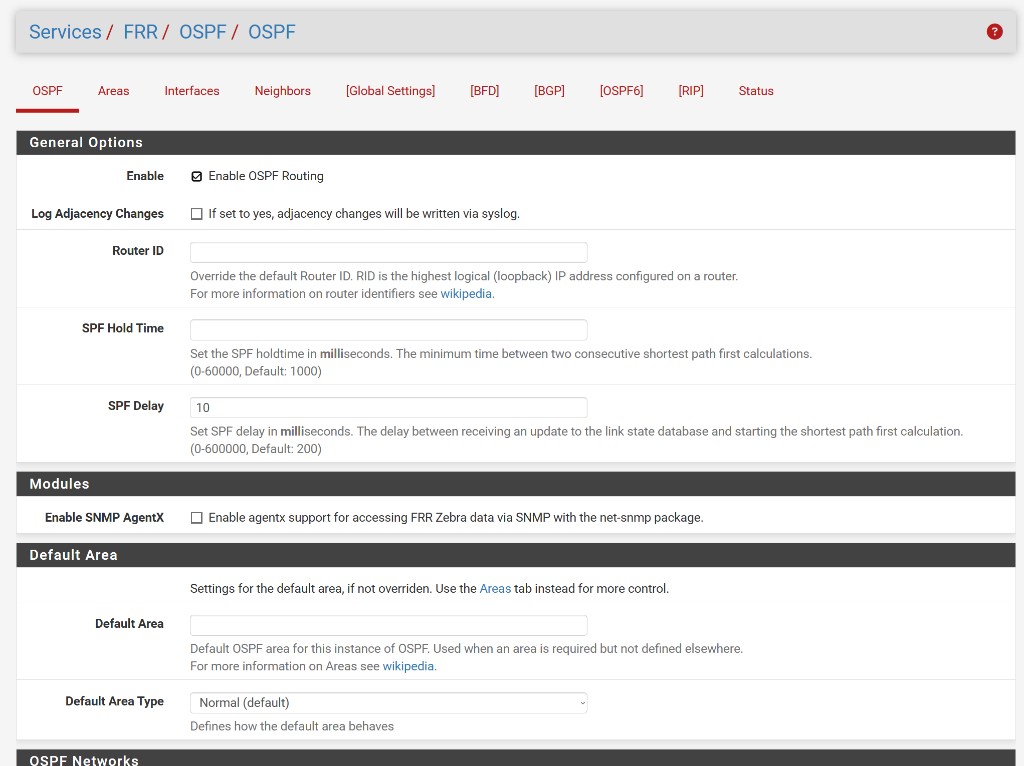Screen dimensions: 1024x766
Task: Go to the Neighbors tab
Action: pos(282,91)
